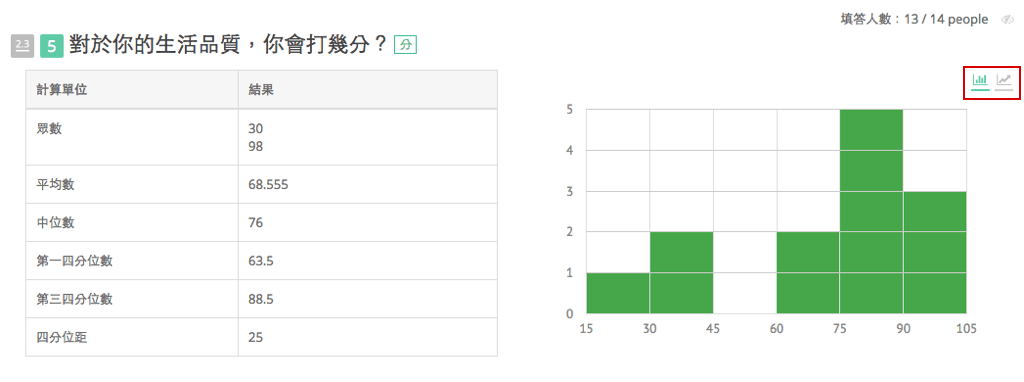Image resolution: width=1024 pixels, height=382 pixels.
Task: Select the 平均數 value 68.555
Action: tap(268, 185)
